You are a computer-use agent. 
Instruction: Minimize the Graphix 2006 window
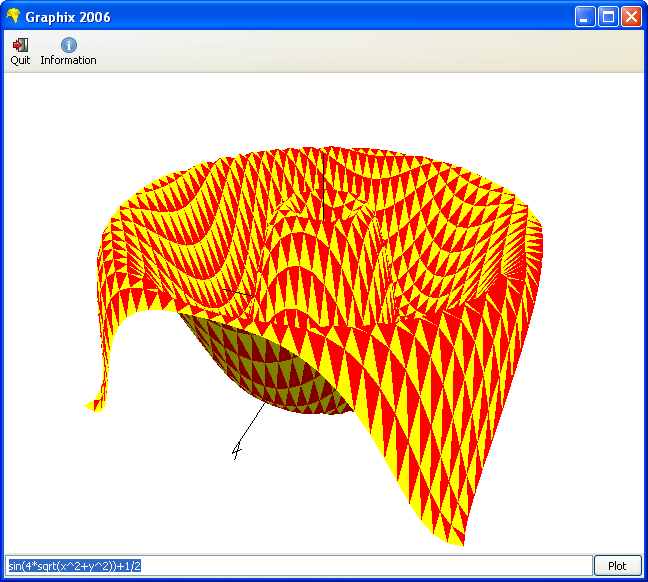coord(585,17)
